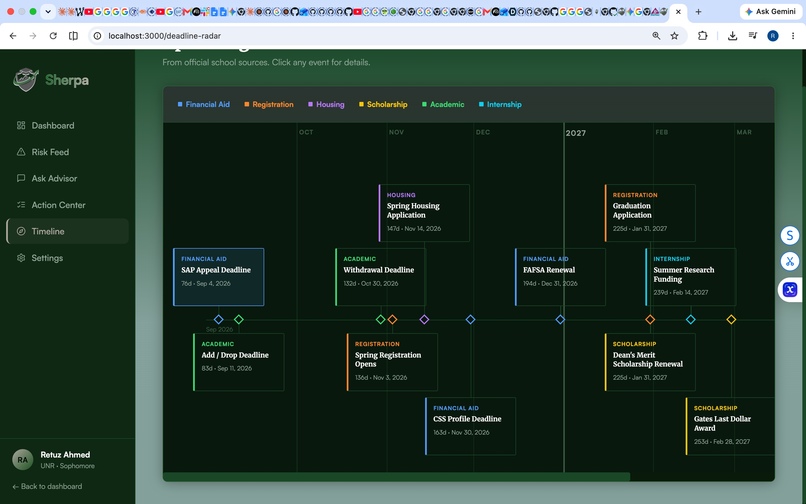Toggle the Internship legend filter
Image resolution: width=806 pixels, height=504 pixels.
500,104
